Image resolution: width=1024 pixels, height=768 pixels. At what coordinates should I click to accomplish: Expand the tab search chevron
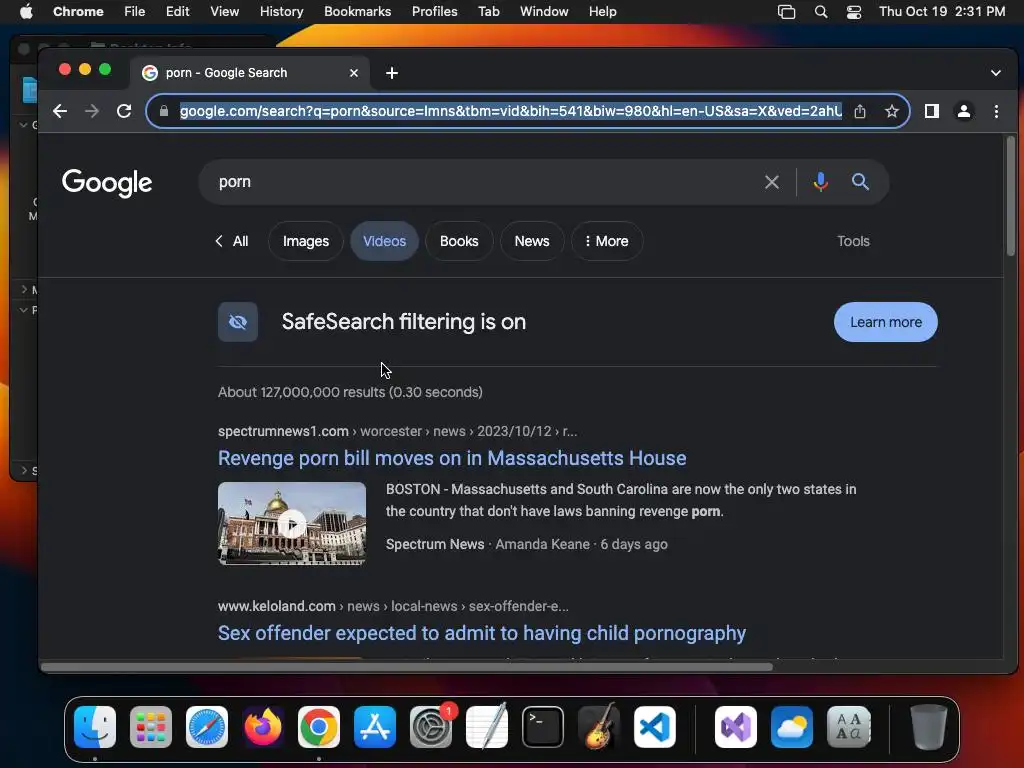click(995, 73)
